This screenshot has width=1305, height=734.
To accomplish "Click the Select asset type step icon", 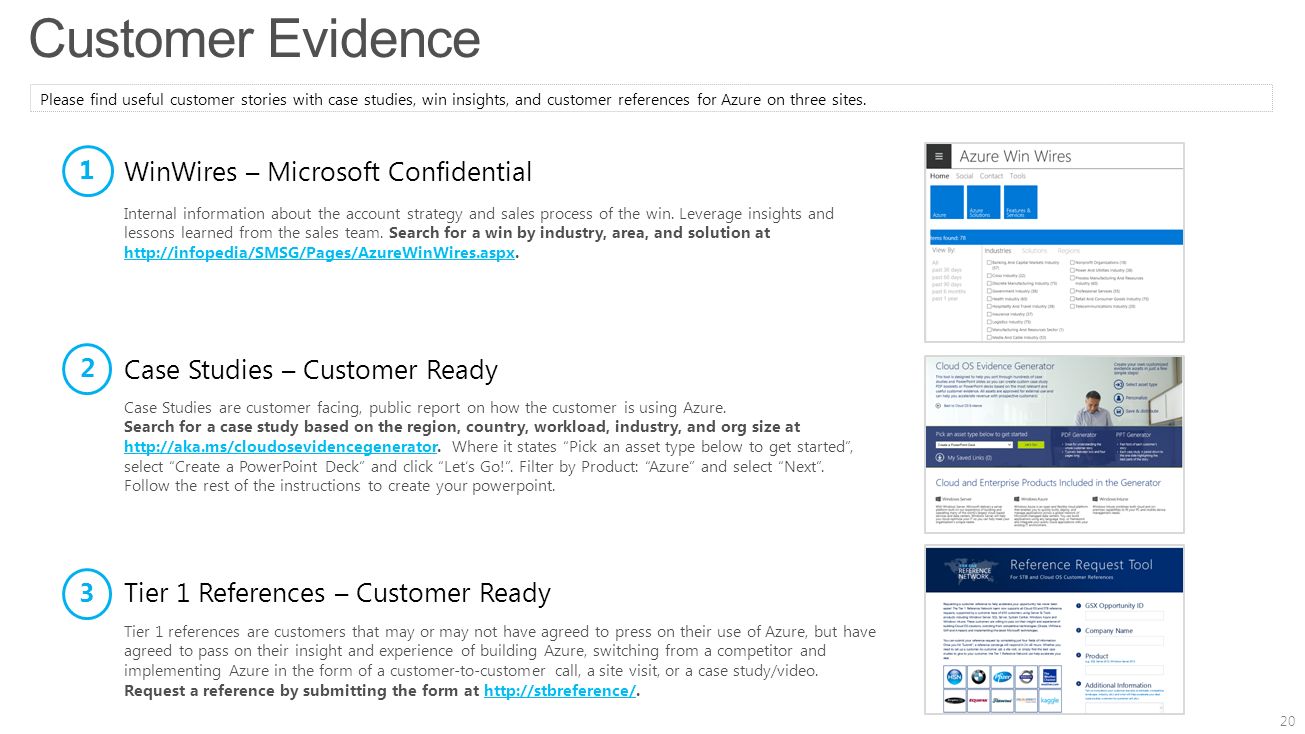I will (x=1118, y=384).
